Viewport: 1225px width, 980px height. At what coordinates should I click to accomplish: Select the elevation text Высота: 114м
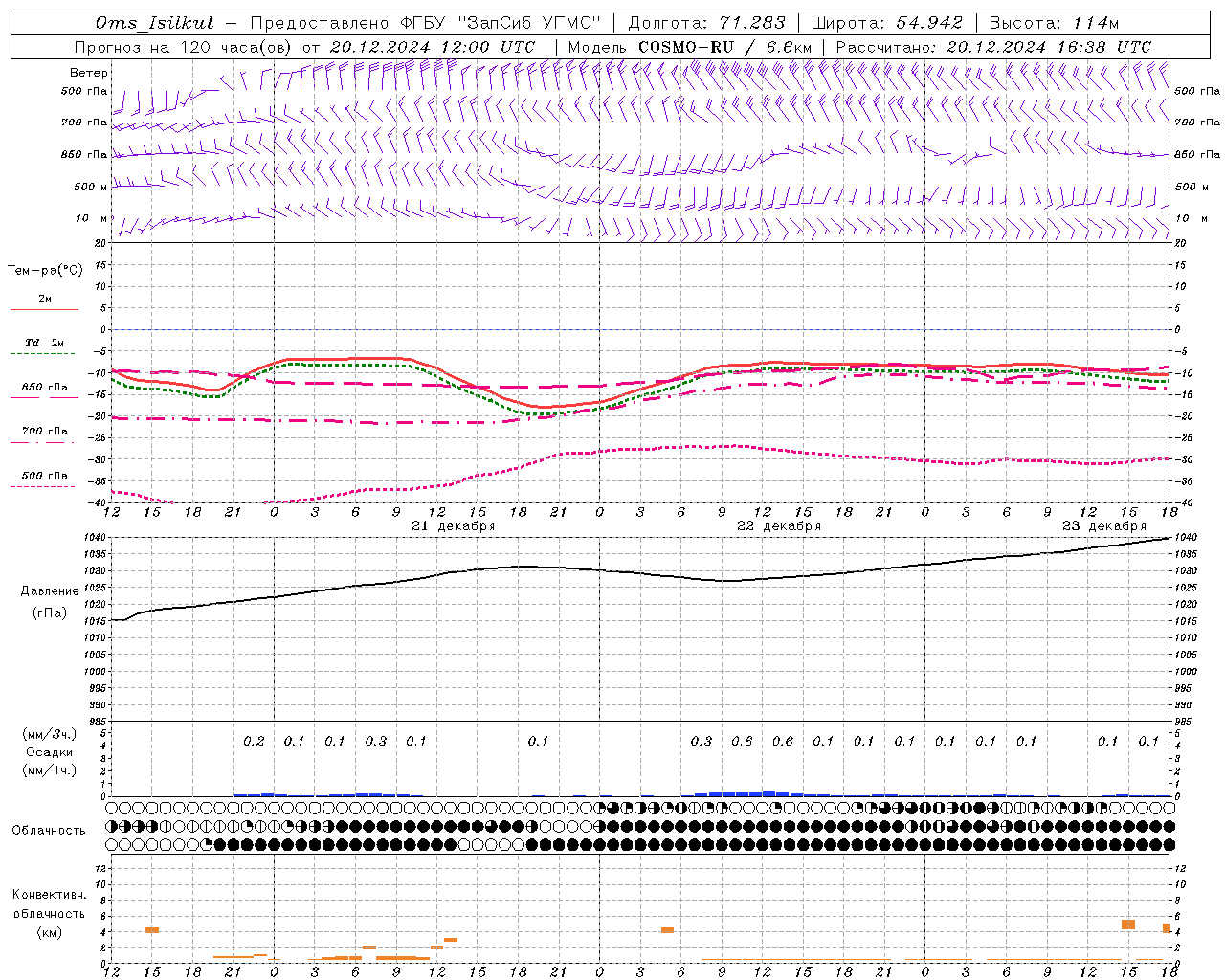(x=1054, y=23)
